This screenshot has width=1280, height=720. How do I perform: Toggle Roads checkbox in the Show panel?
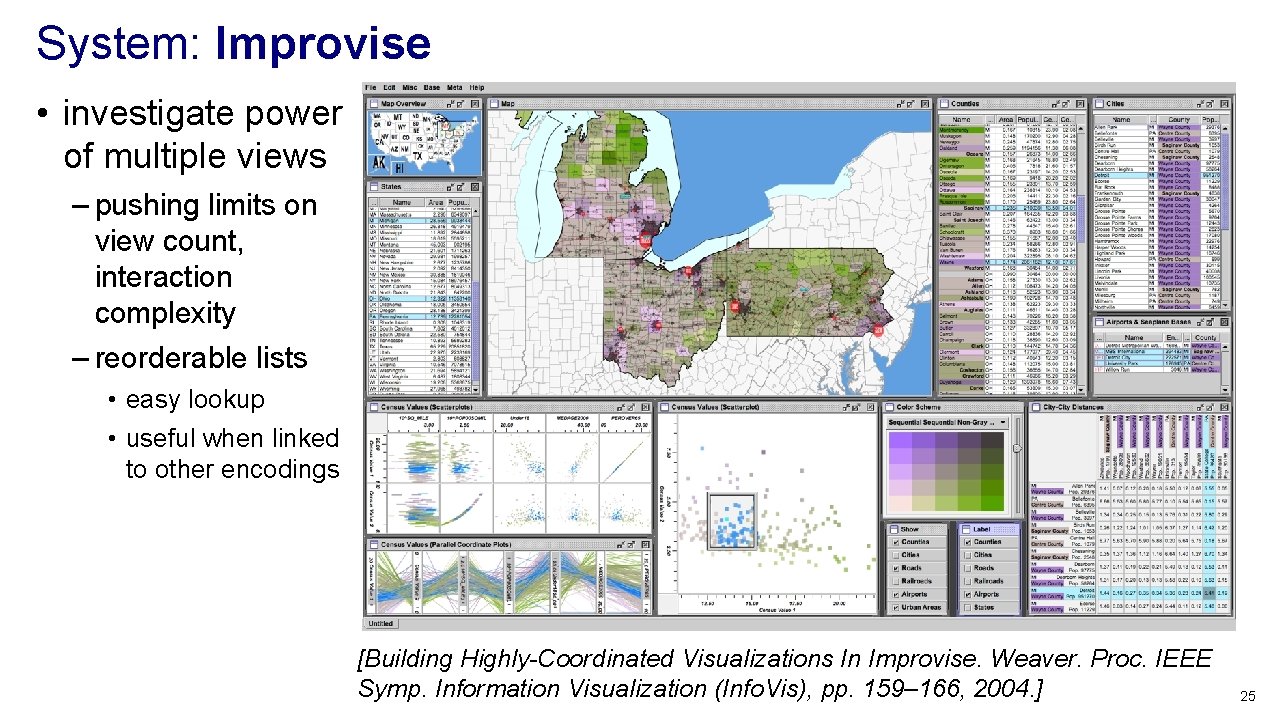894,569
